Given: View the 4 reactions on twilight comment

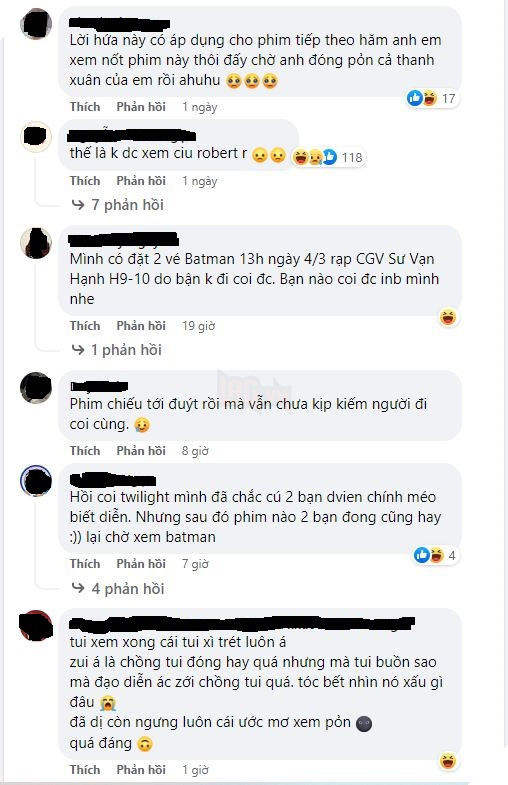Looking at the screenshot, I should tap(435, 555).
